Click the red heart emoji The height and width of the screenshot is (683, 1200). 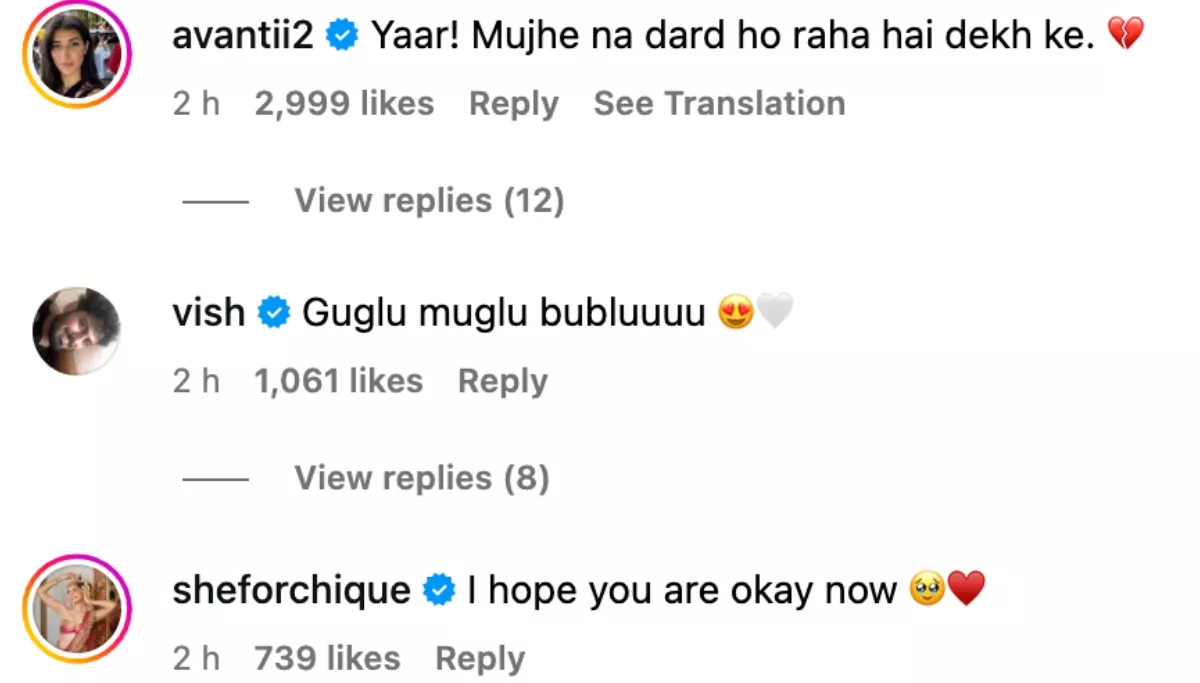966,590
